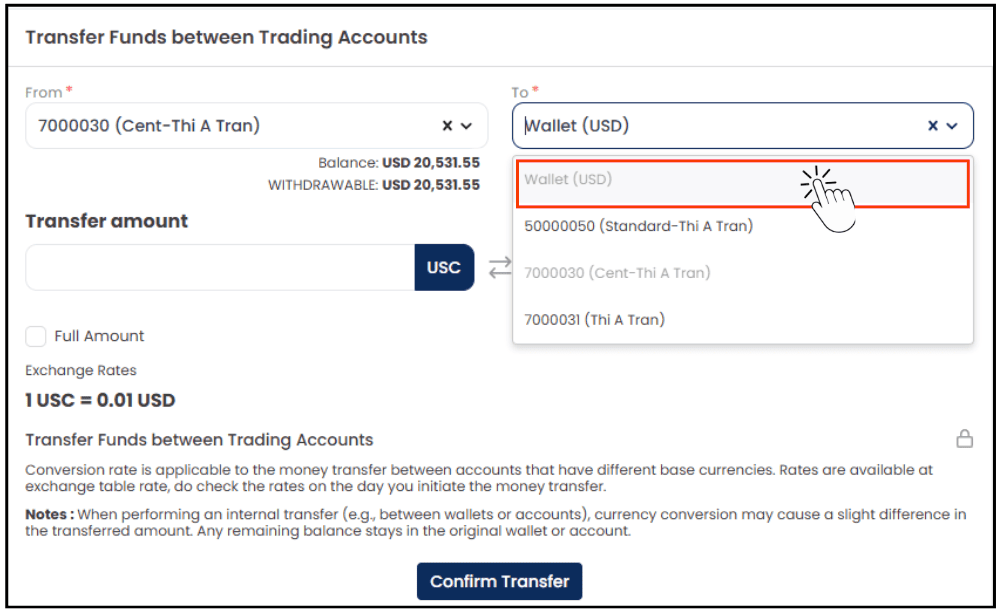The image size is (1001, 614).
Task: Click the Full Amount label
Action: click(99, 336)
